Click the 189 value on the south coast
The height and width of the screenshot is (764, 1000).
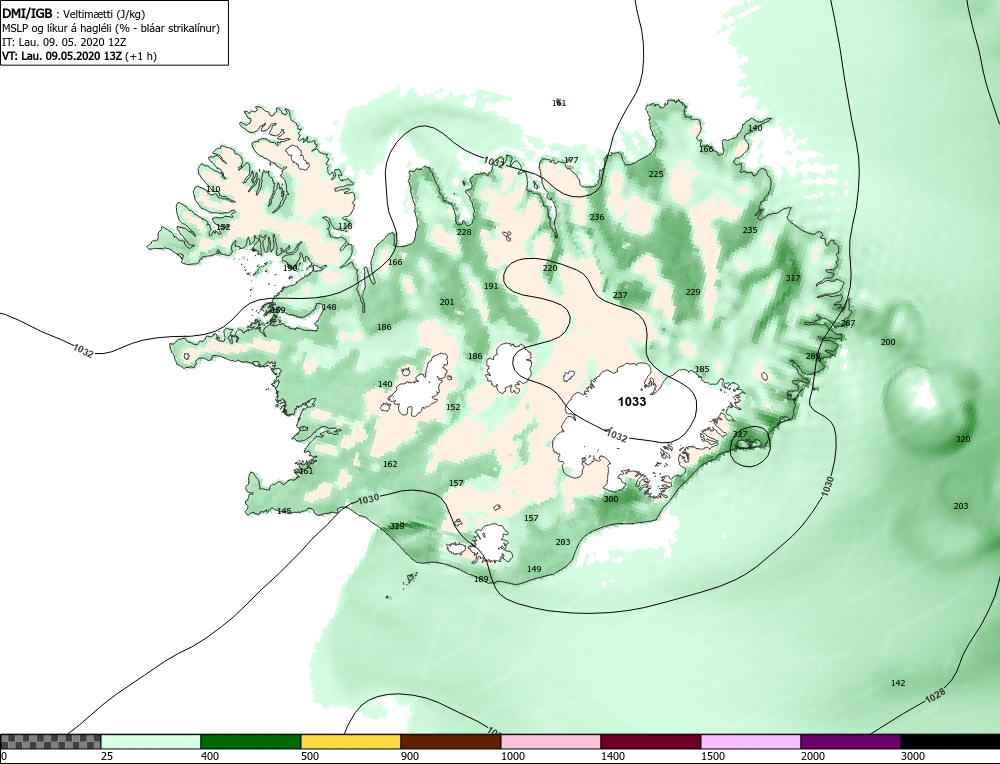pos(481,580)
